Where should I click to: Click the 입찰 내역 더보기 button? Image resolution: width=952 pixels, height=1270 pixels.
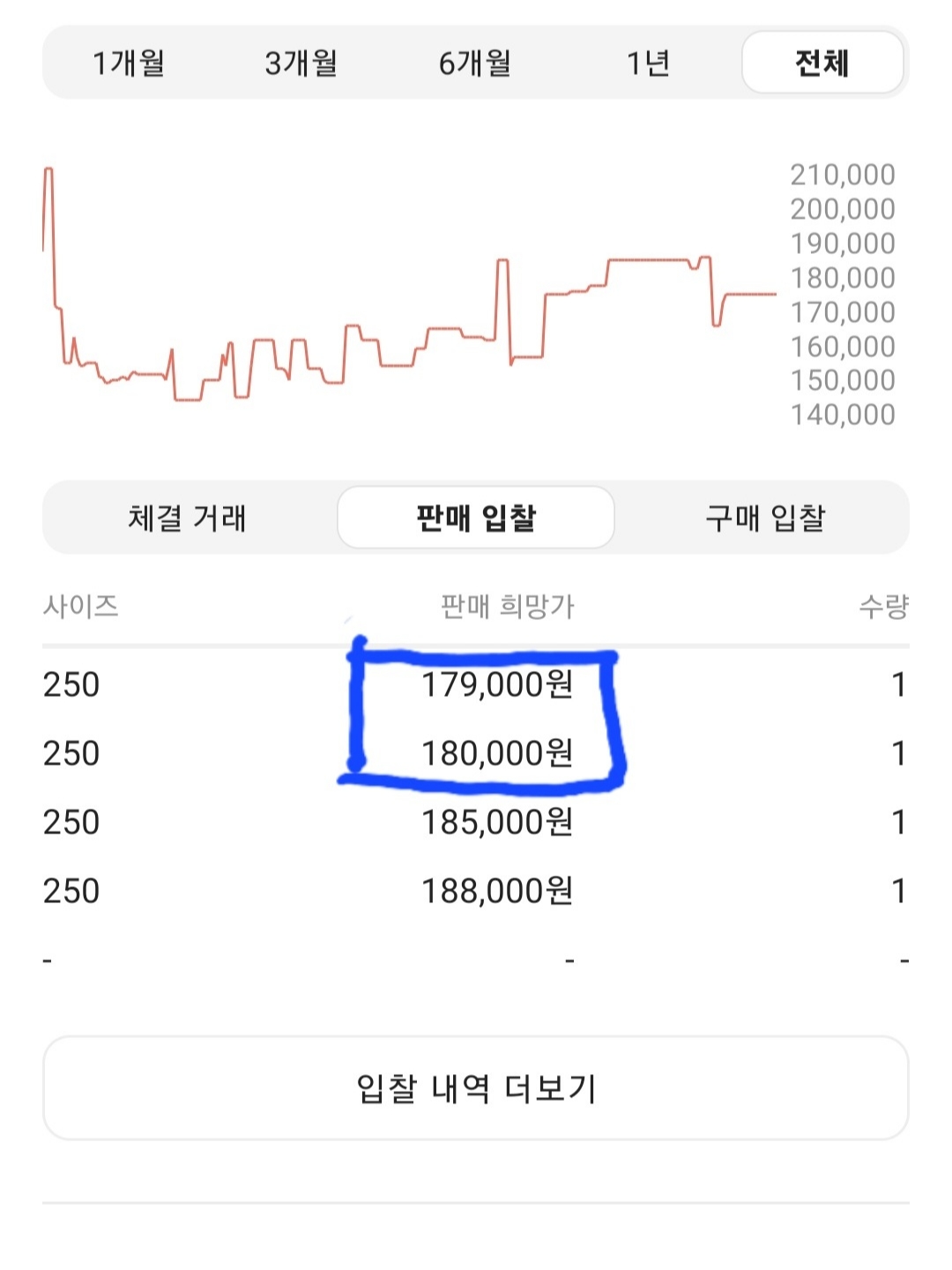pos(476,1088)
